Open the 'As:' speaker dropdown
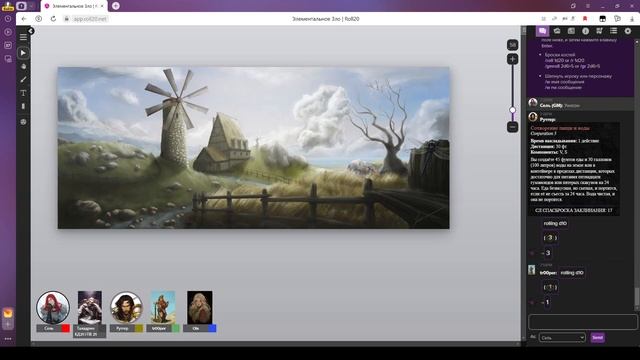 click(562, 338)
